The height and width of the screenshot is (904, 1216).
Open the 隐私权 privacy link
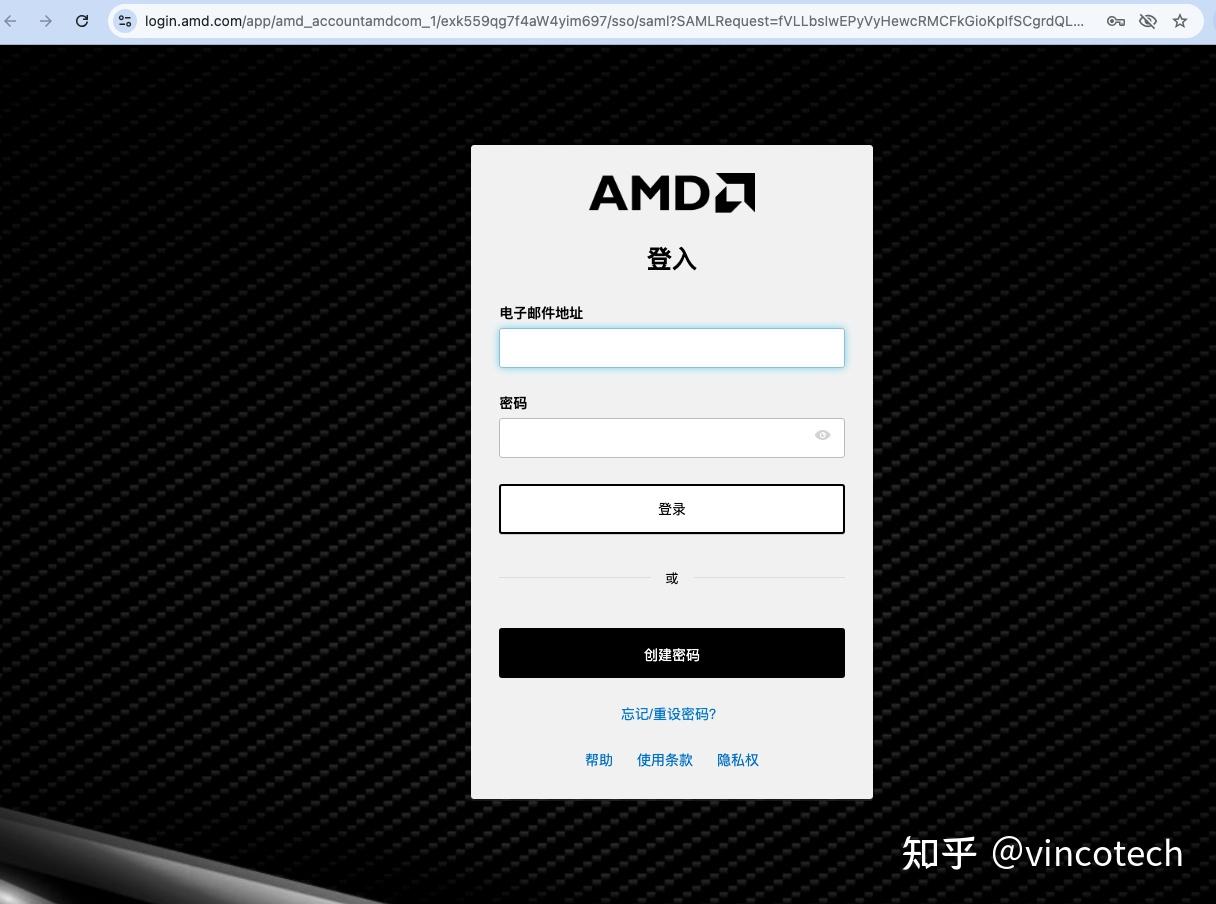[x=737, y=760]
